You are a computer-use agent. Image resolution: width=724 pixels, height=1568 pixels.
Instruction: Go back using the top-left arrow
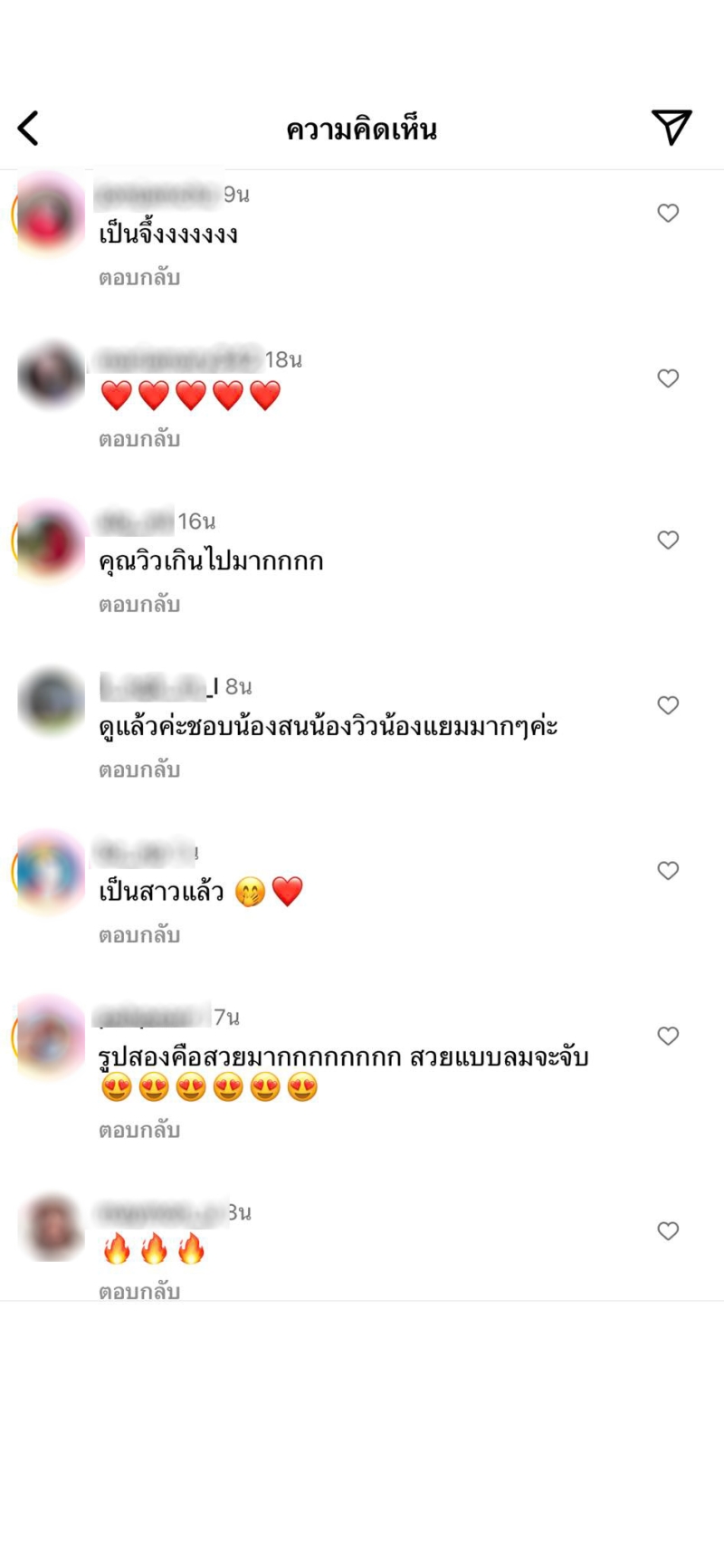click(x=28, y=129)
